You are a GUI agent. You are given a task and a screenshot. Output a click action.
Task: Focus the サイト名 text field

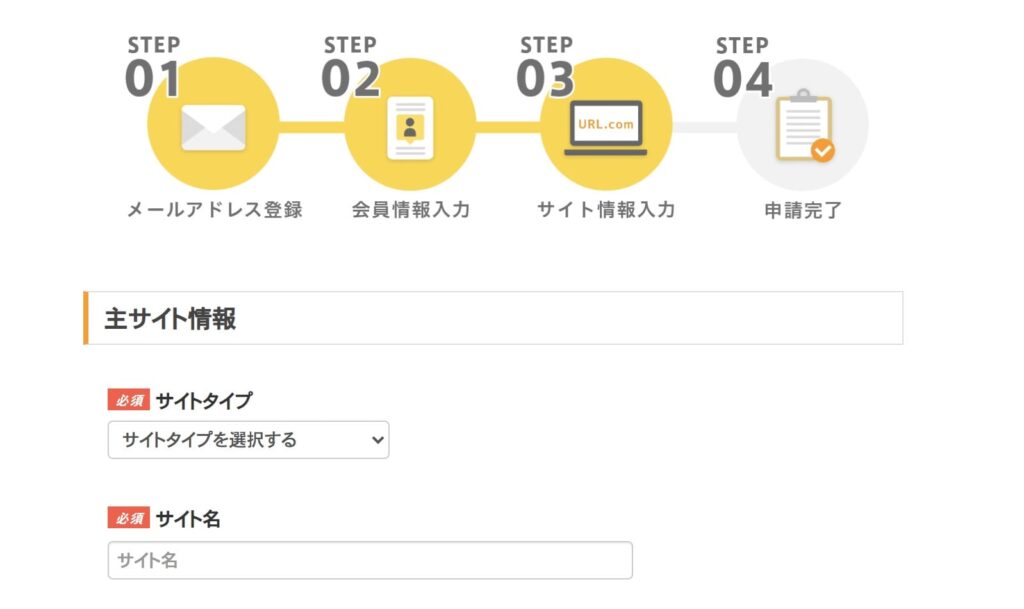click(370, 560)
